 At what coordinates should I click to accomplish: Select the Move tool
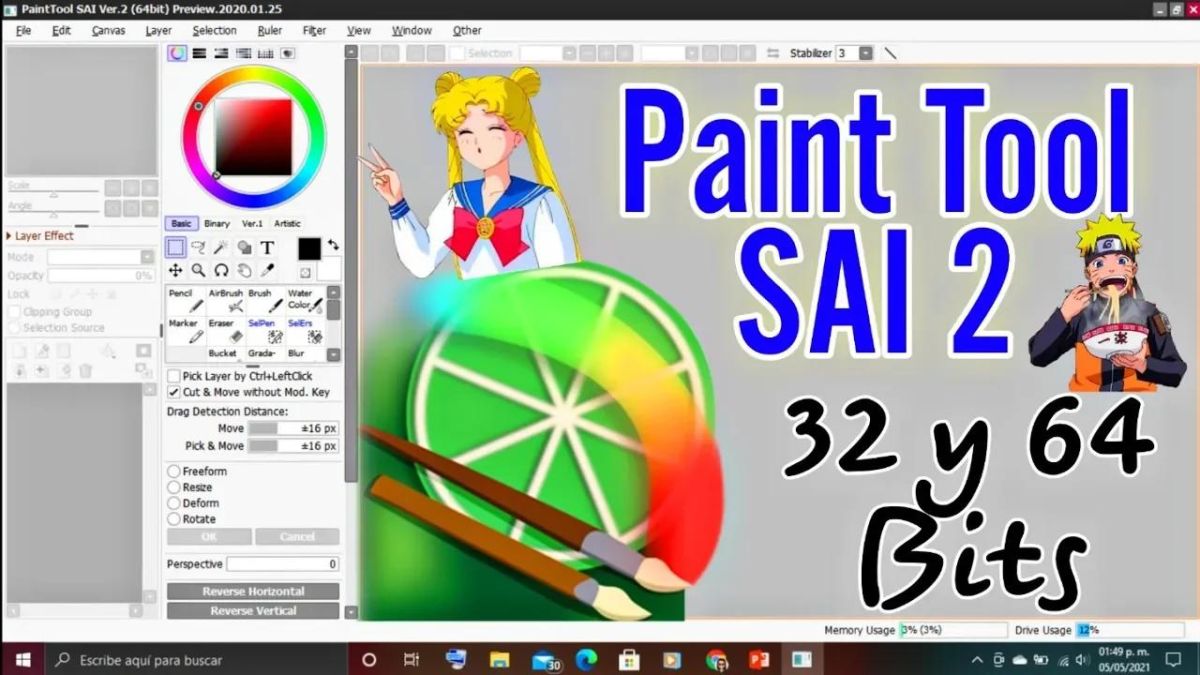[175, 270]
